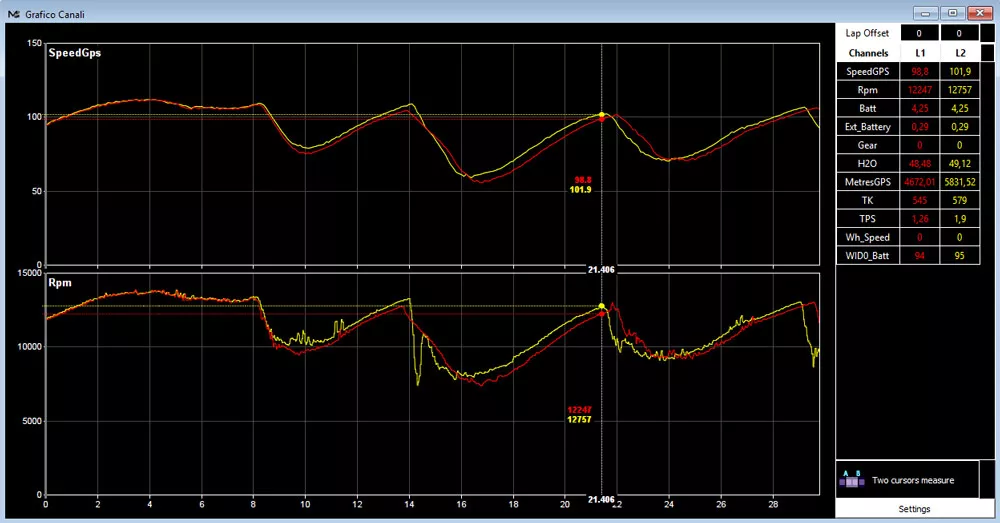Click H2O L2 value 49,12
Viewport: 1000px width, 523px height.
tap(960, 164)
